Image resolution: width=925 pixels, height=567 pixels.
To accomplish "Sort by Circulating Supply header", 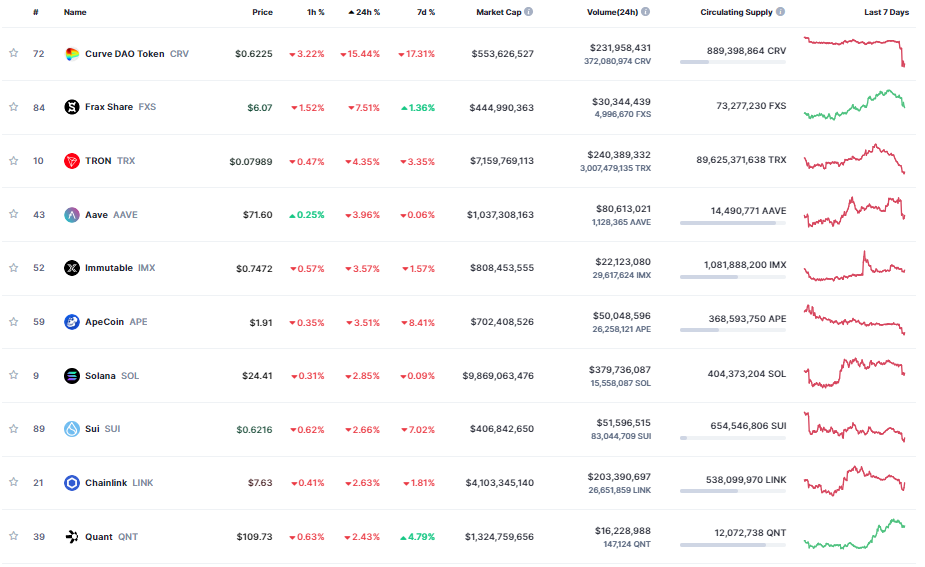I will [736, 12].
